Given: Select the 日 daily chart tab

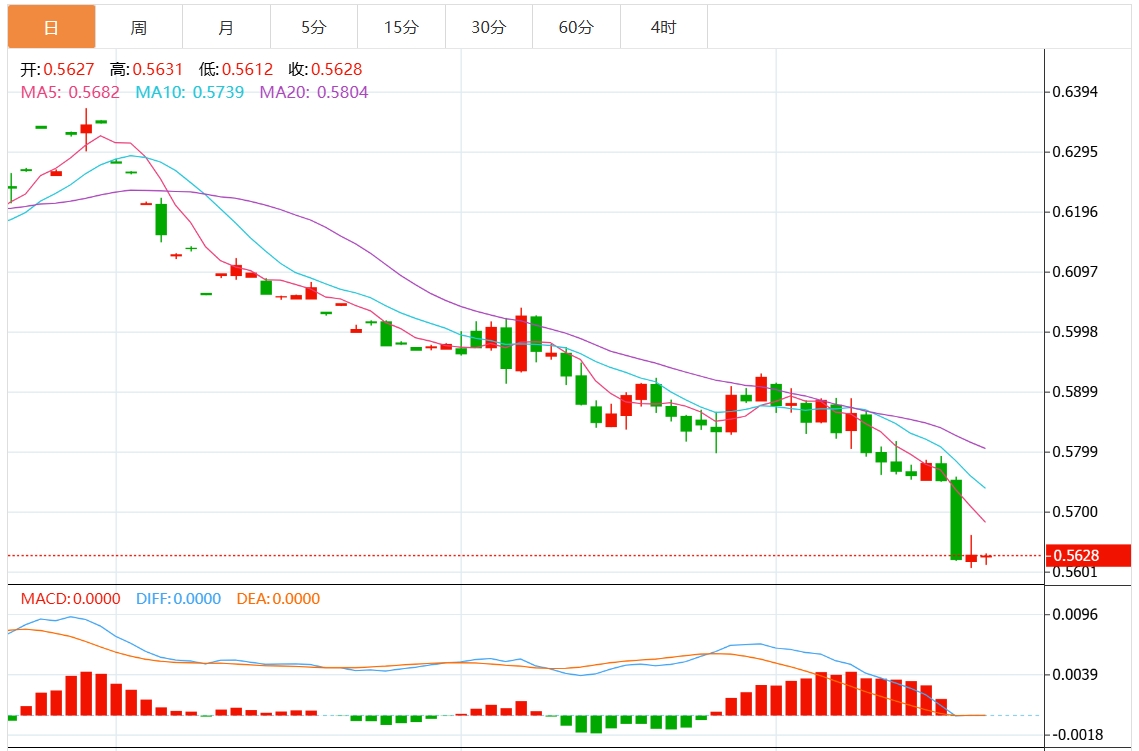Looking at the screenshot, I should (52, 27).
